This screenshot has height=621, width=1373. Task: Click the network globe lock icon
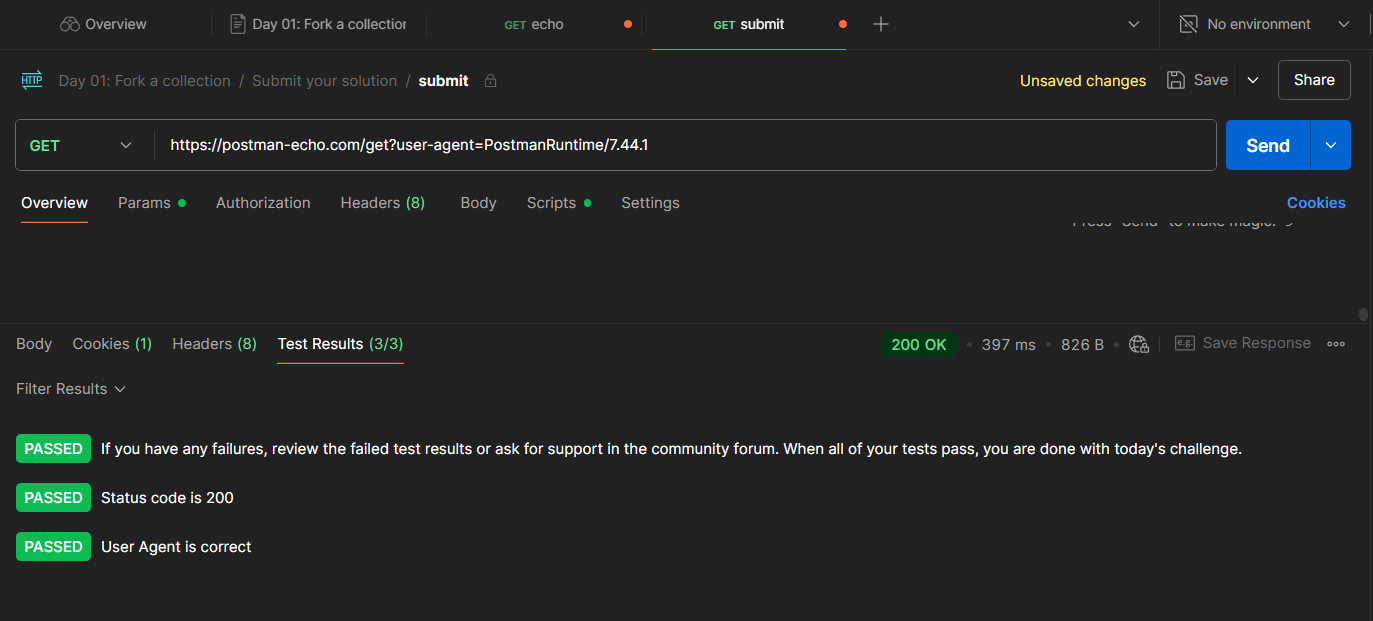(x=1139, y=344)
